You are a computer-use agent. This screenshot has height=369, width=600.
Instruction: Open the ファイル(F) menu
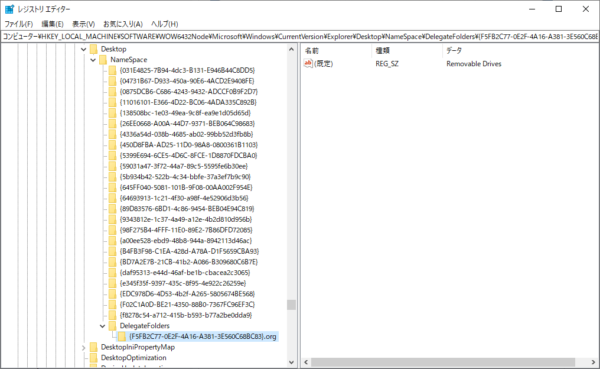pos(18,24)
